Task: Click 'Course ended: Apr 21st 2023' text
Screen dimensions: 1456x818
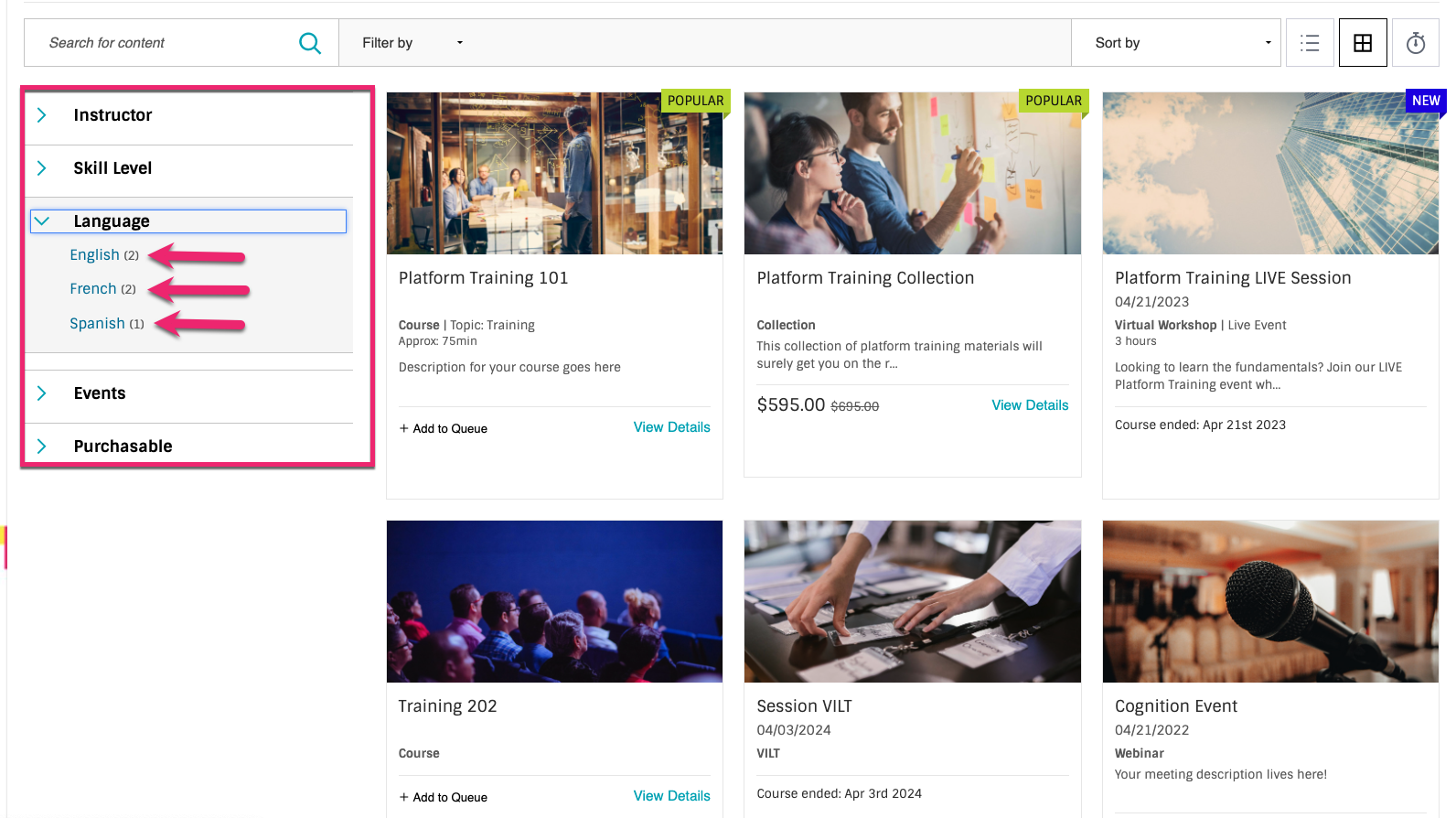Action: click(1200, 425)
